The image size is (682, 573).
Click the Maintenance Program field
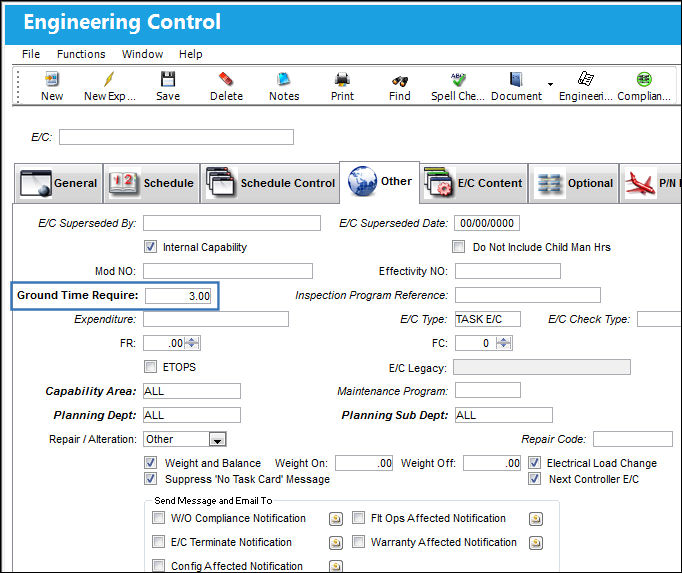pyautogui.click(x=488, y=390)
